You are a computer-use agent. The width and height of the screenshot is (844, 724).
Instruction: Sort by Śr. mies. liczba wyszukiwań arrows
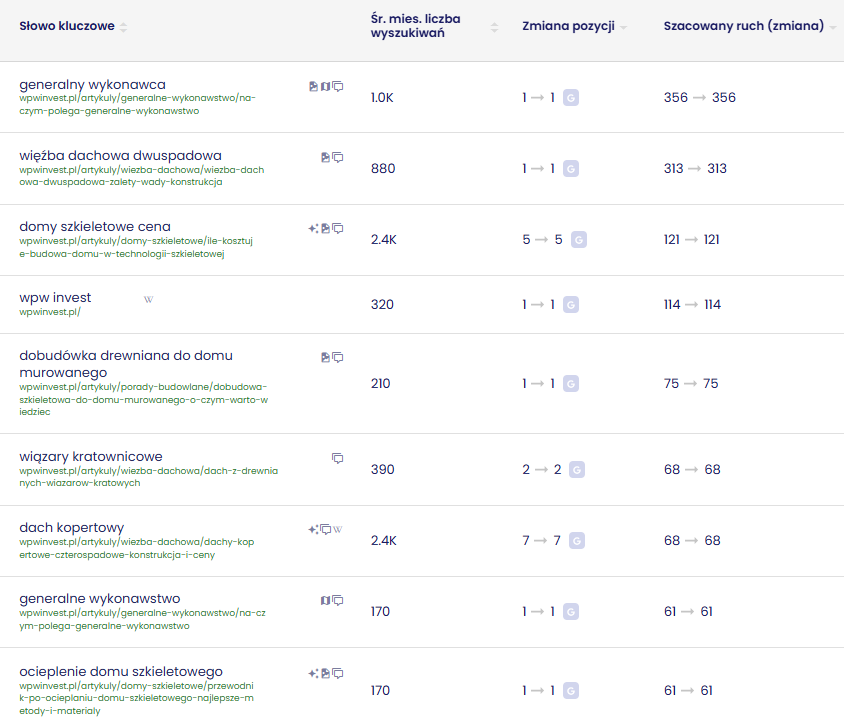[494, 27]
